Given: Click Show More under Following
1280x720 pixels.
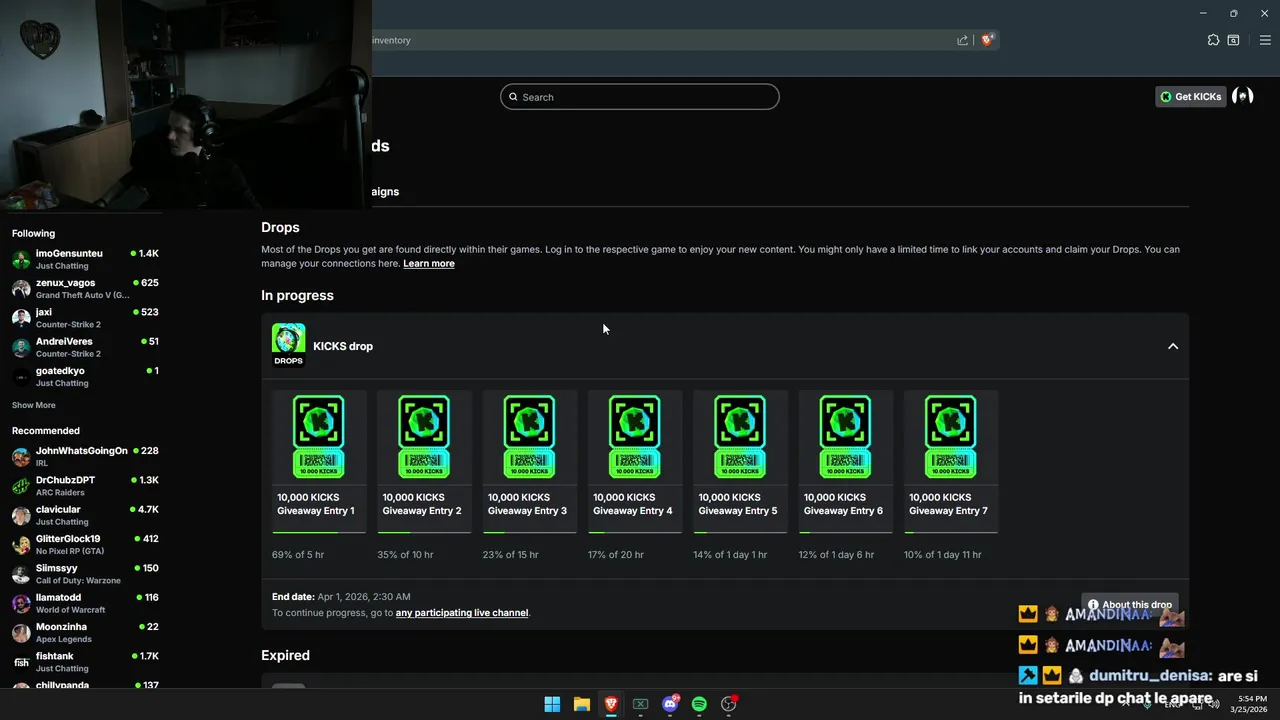Looking at the screenshot, I should pyautogui.click(x=34, y=405).
